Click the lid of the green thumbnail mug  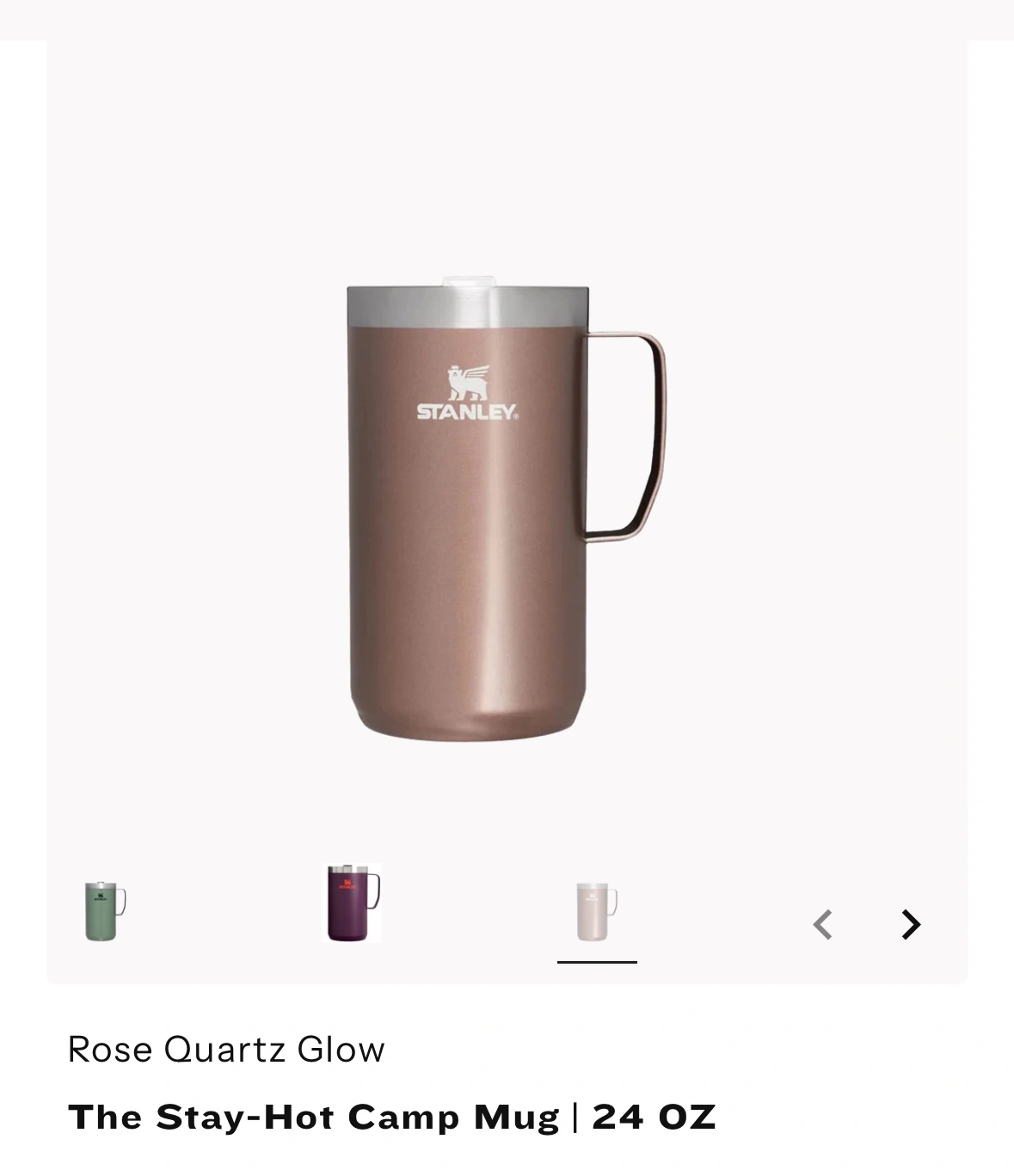101,885
